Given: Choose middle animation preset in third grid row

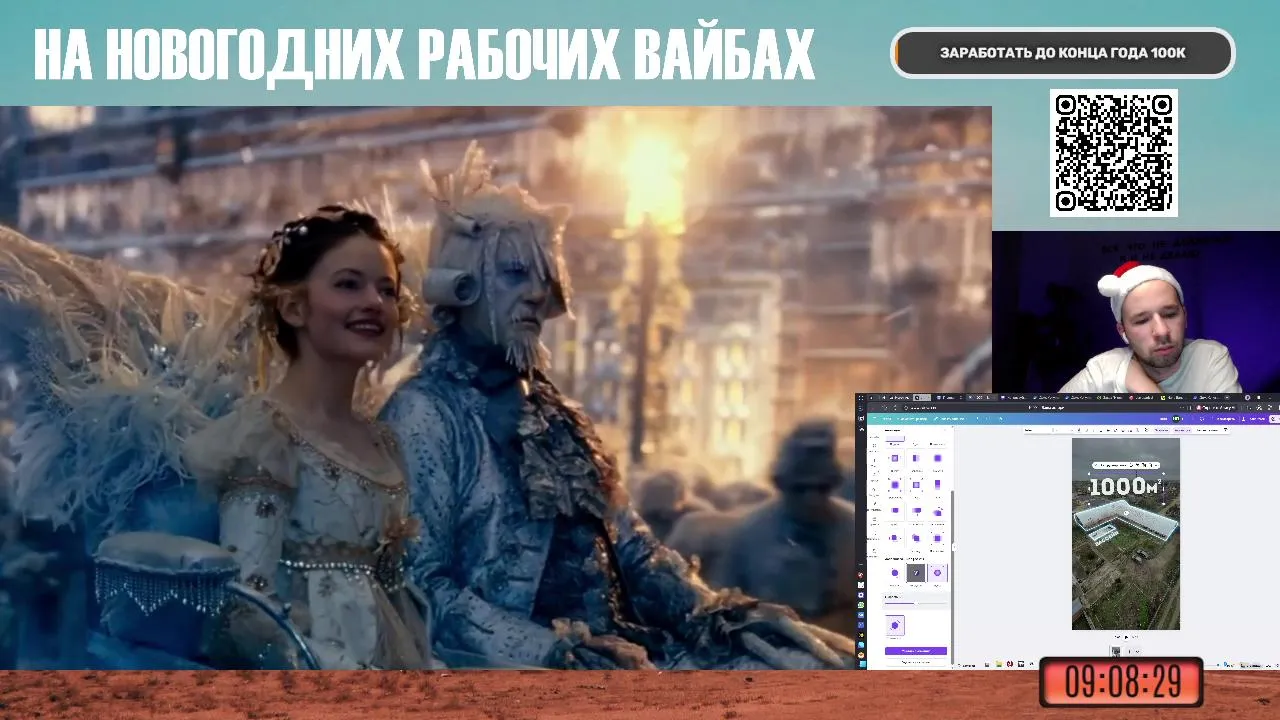Looking at the screenshot, I should click(916, 511).
